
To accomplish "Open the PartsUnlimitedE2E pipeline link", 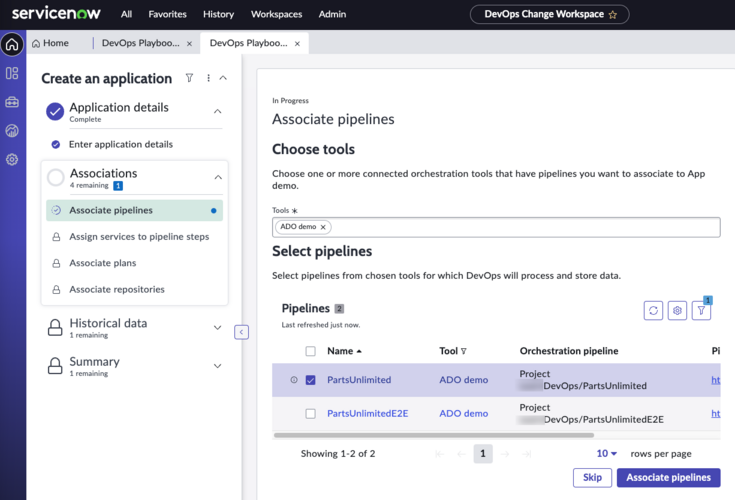I will tap(368, 413).
